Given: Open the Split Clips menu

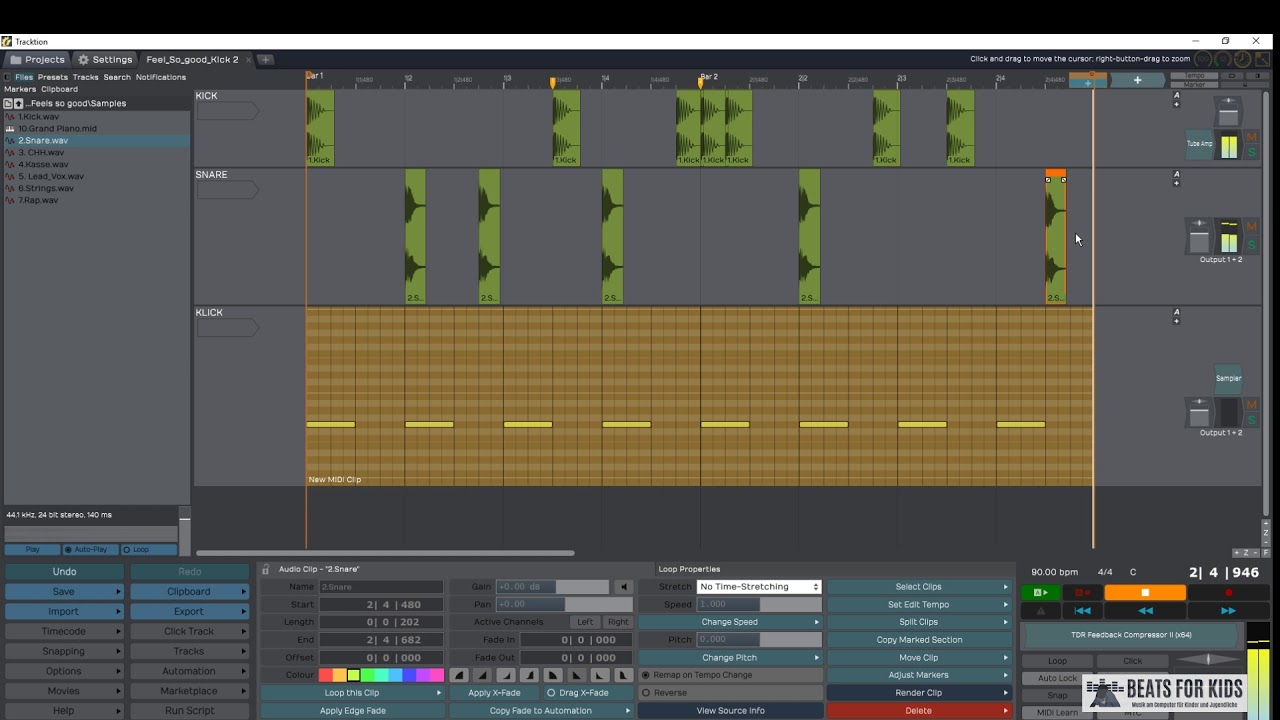Looking at the screenshot, I should coord(919,622).
